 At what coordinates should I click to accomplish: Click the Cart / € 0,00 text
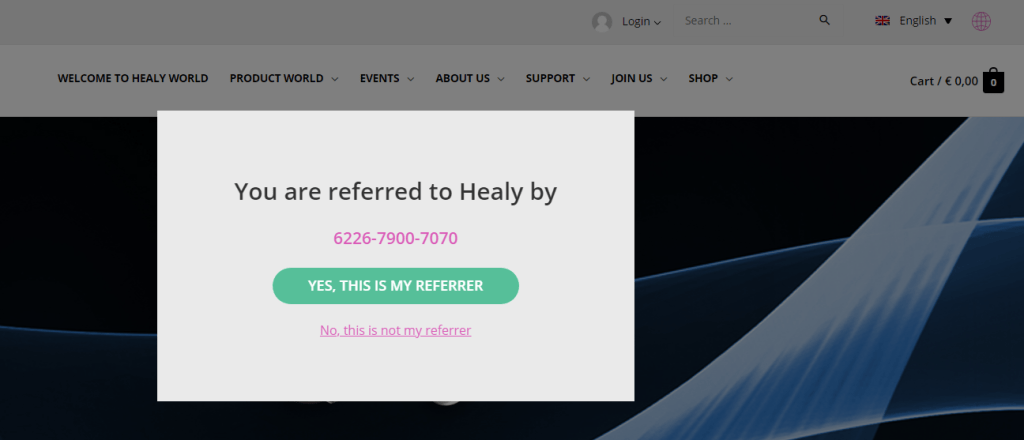pyautogui.click(x=943, y=81)
